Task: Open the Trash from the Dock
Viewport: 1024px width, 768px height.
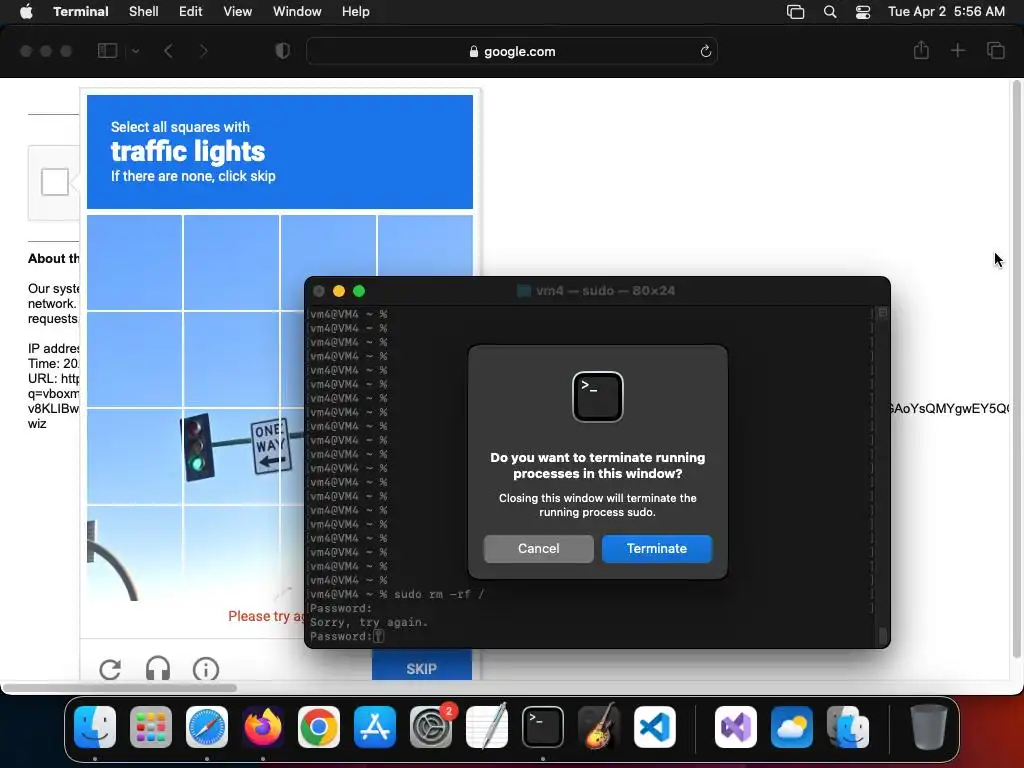Action: pyautogui.click(x=929, y=727)
